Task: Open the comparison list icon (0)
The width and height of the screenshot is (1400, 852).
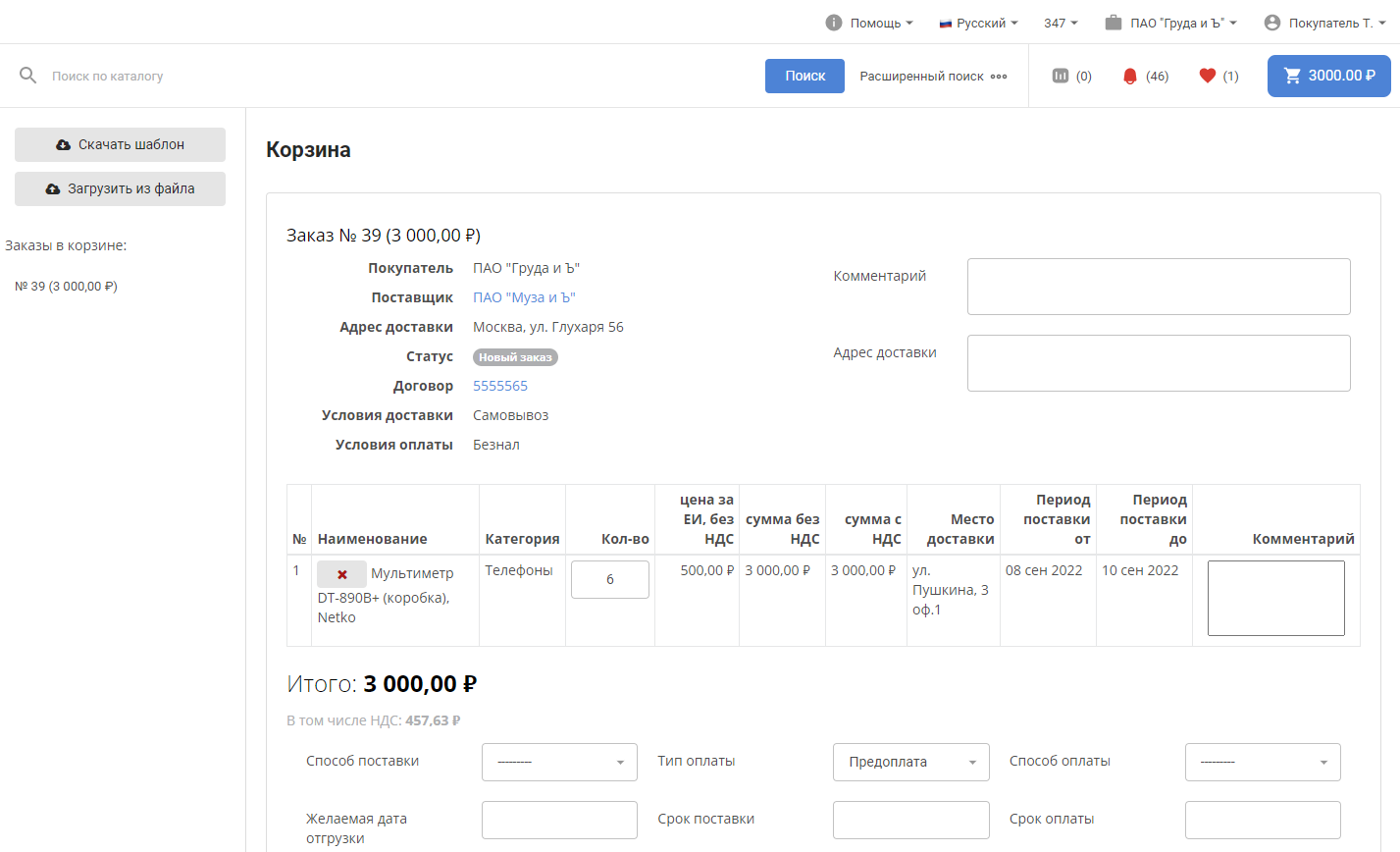Action: click(1061, 76)
